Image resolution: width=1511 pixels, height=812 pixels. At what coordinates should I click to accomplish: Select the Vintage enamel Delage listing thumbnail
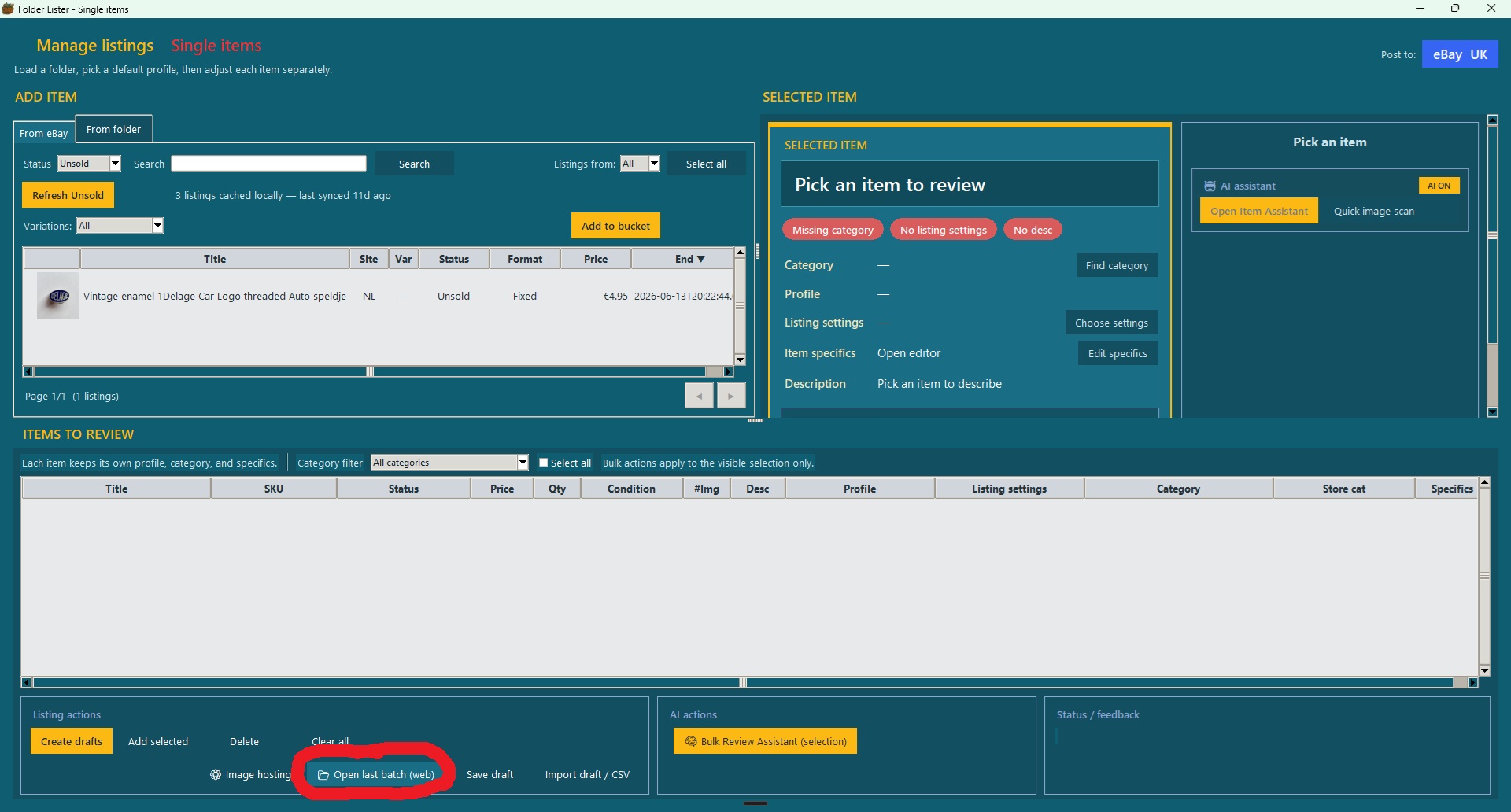57,296
